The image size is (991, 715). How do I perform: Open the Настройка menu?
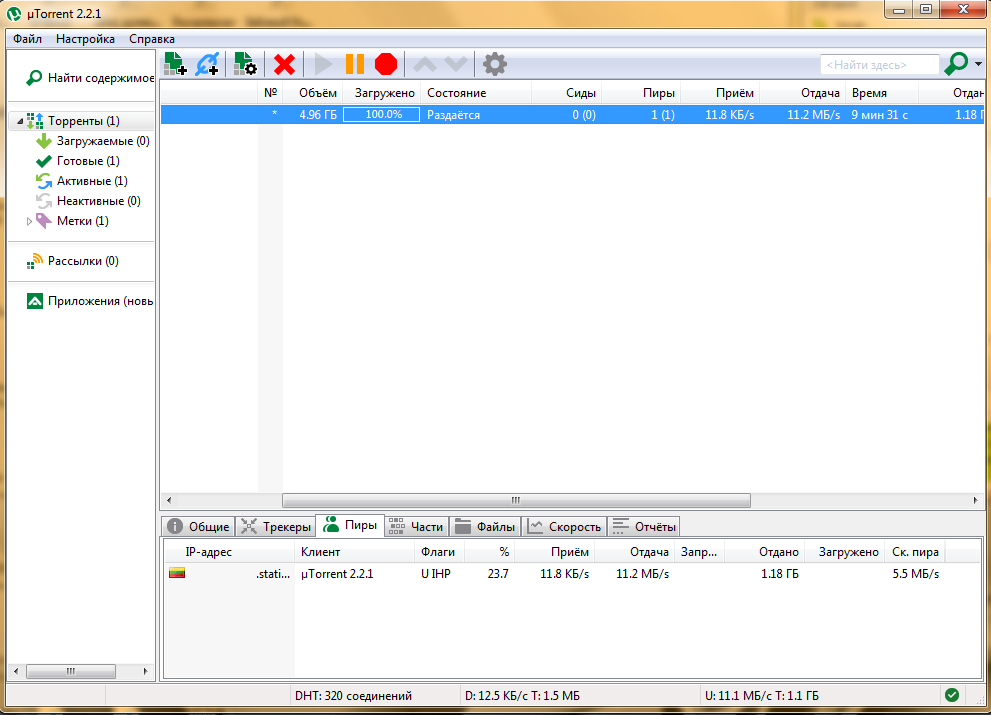(x=85, y=39)
